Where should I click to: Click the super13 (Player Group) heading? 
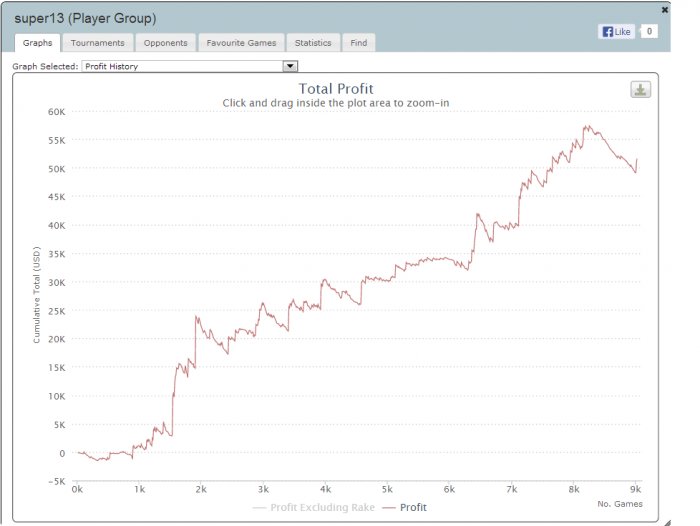[85, 18]
